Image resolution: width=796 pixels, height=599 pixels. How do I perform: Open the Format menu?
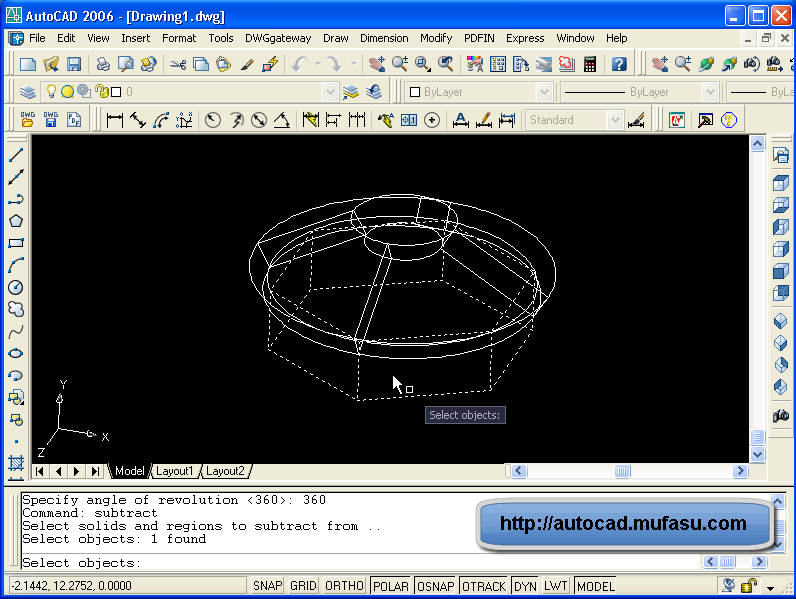click(179, 38)
